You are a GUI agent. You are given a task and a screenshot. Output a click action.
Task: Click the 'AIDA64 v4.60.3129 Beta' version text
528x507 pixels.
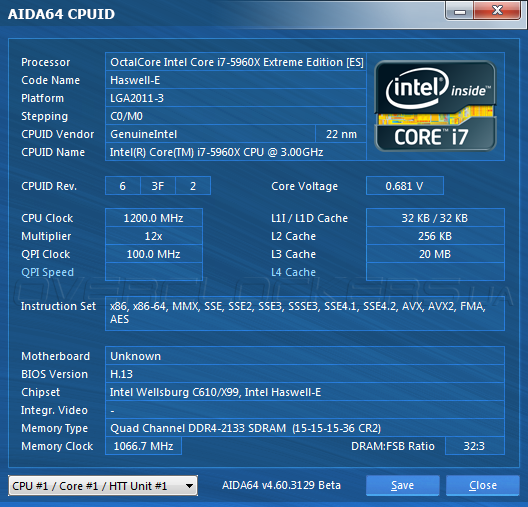click(281, 485)
